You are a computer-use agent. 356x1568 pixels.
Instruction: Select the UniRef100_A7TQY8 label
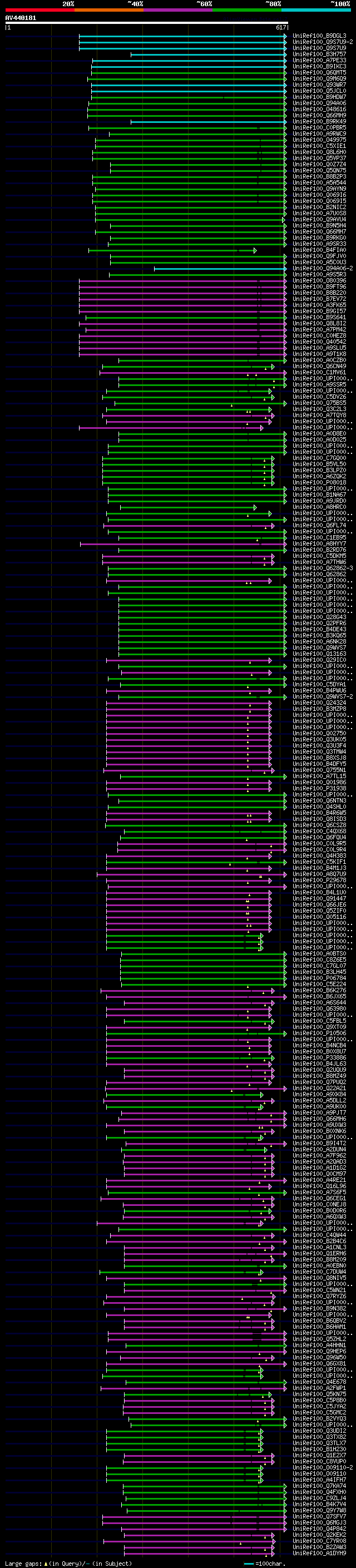[319, 415]
